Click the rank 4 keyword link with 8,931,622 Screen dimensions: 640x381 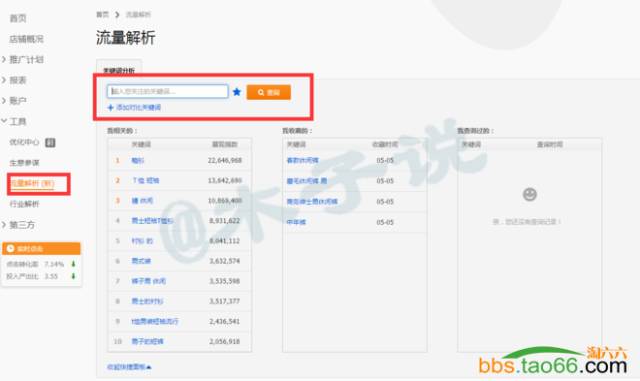click(x=152, y=221)
